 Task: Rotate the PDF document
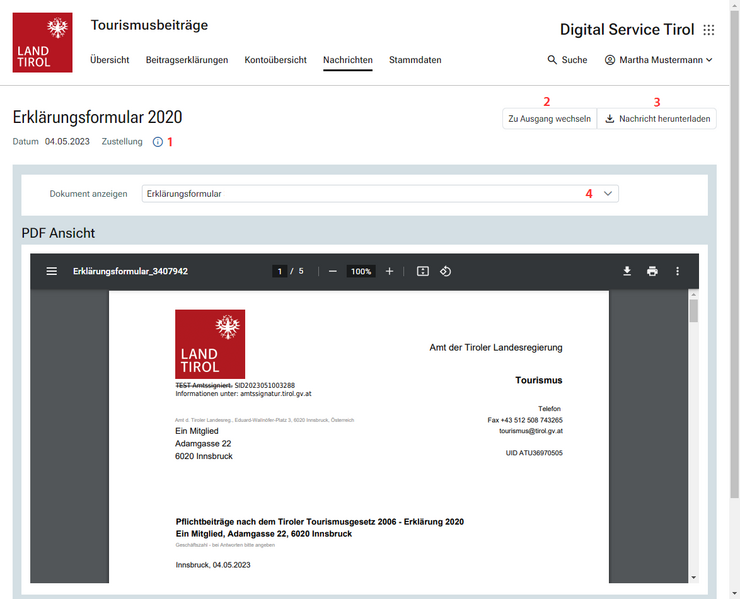(447, 271)
